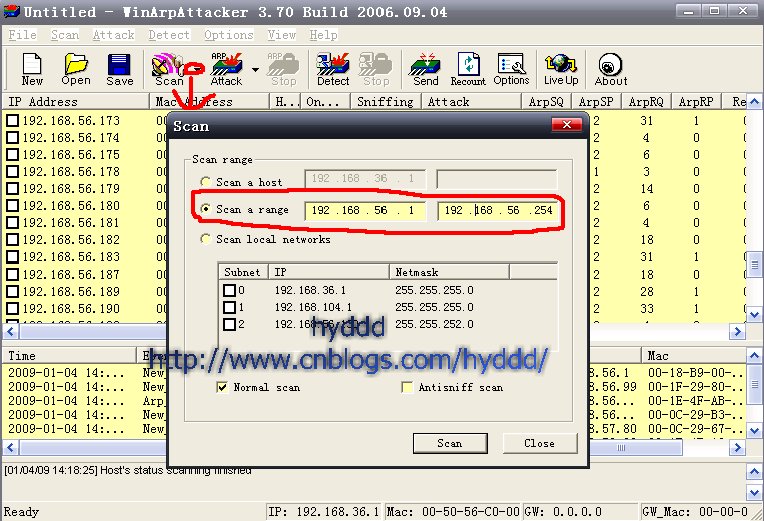
Task: Check subnet 0 (192.168.36.1) checkbox
Action: (x=229, y=290)
